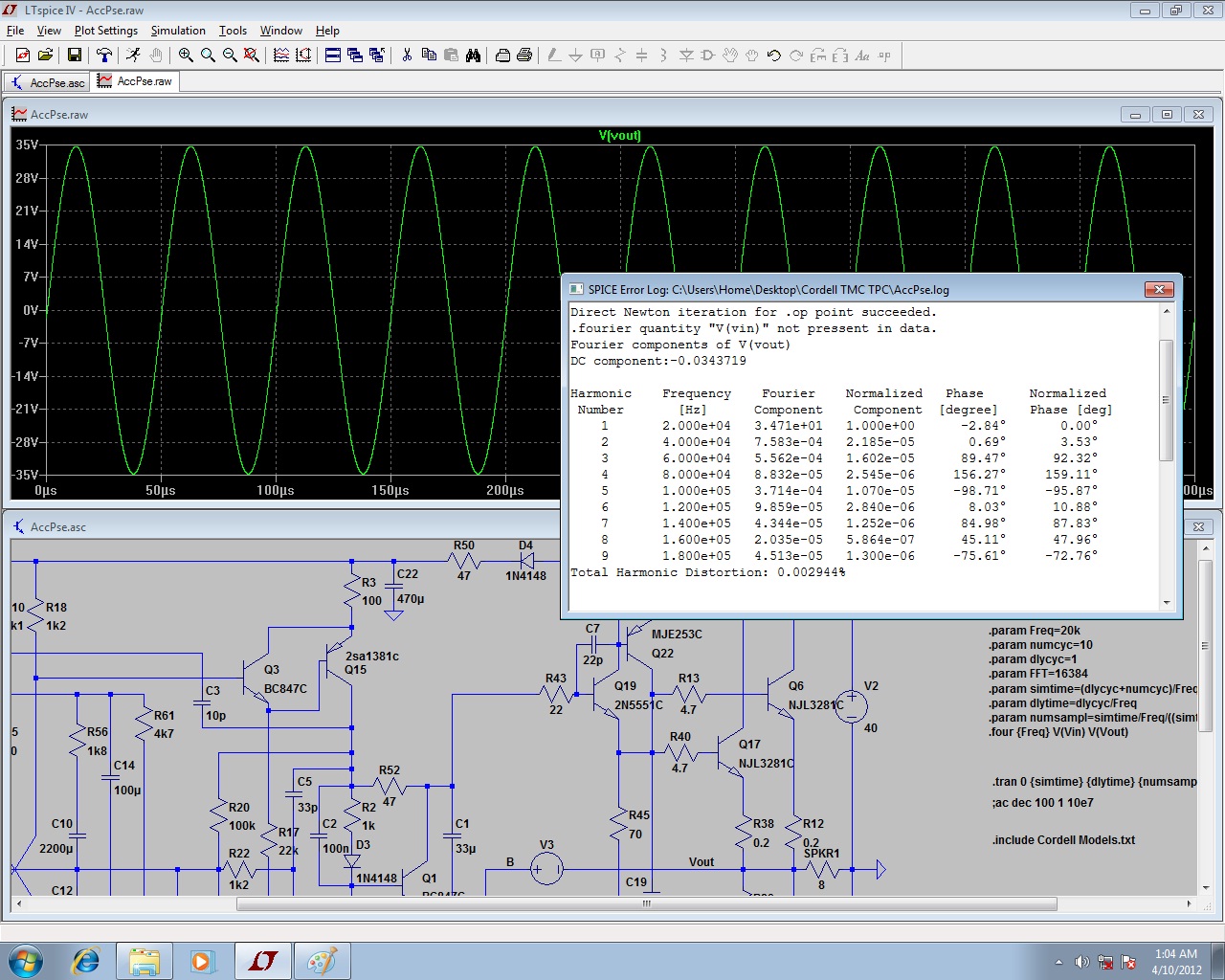Click the Error Log scrollbar down arrow
This screenshot has height=980, width=1225.
tap(1166, 603)
